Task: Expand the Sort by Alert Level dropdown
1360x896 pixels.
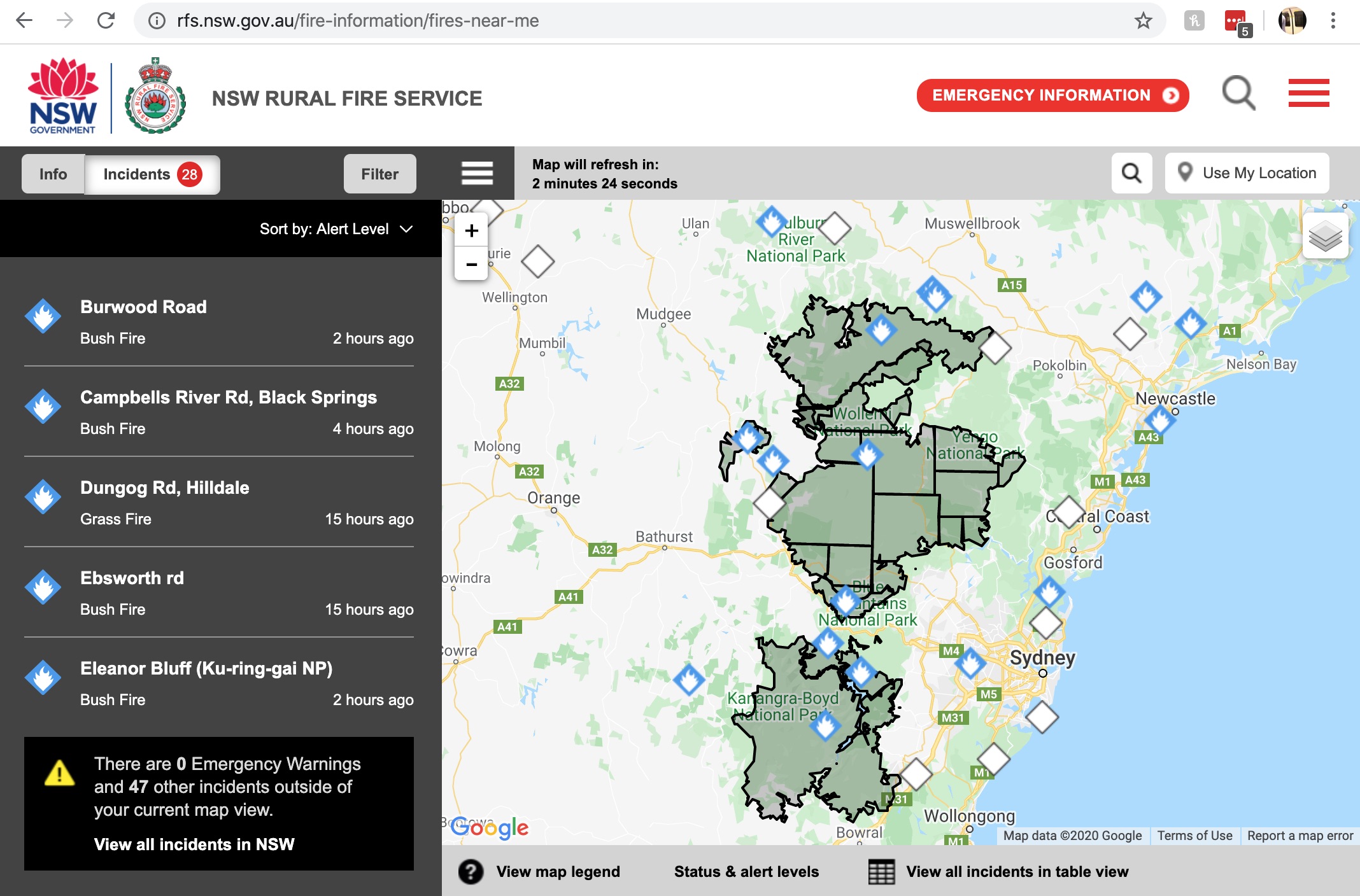Action: click(336, 229)
